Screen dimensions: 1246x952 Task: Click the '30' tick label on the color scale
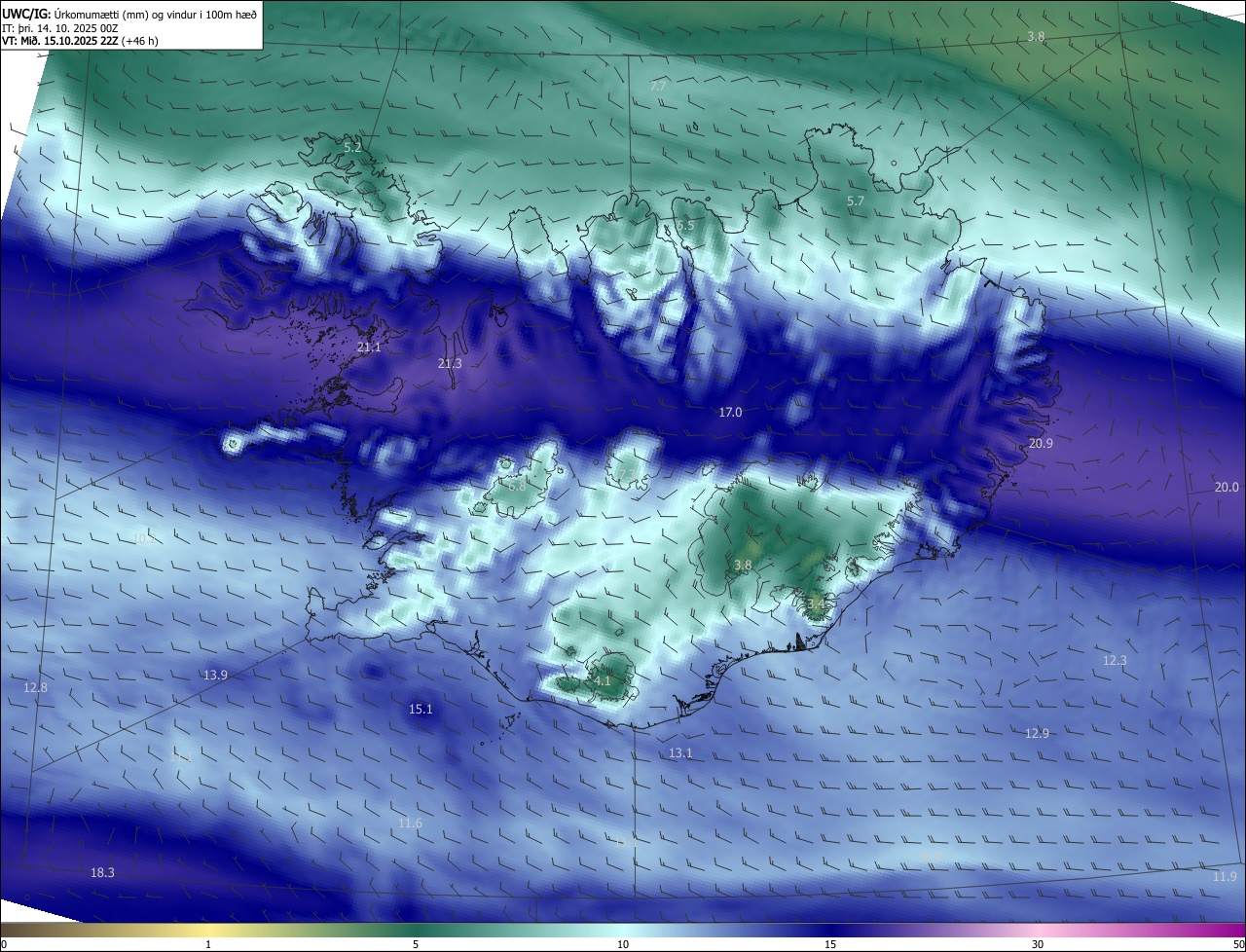click(x=1038, y=944)
